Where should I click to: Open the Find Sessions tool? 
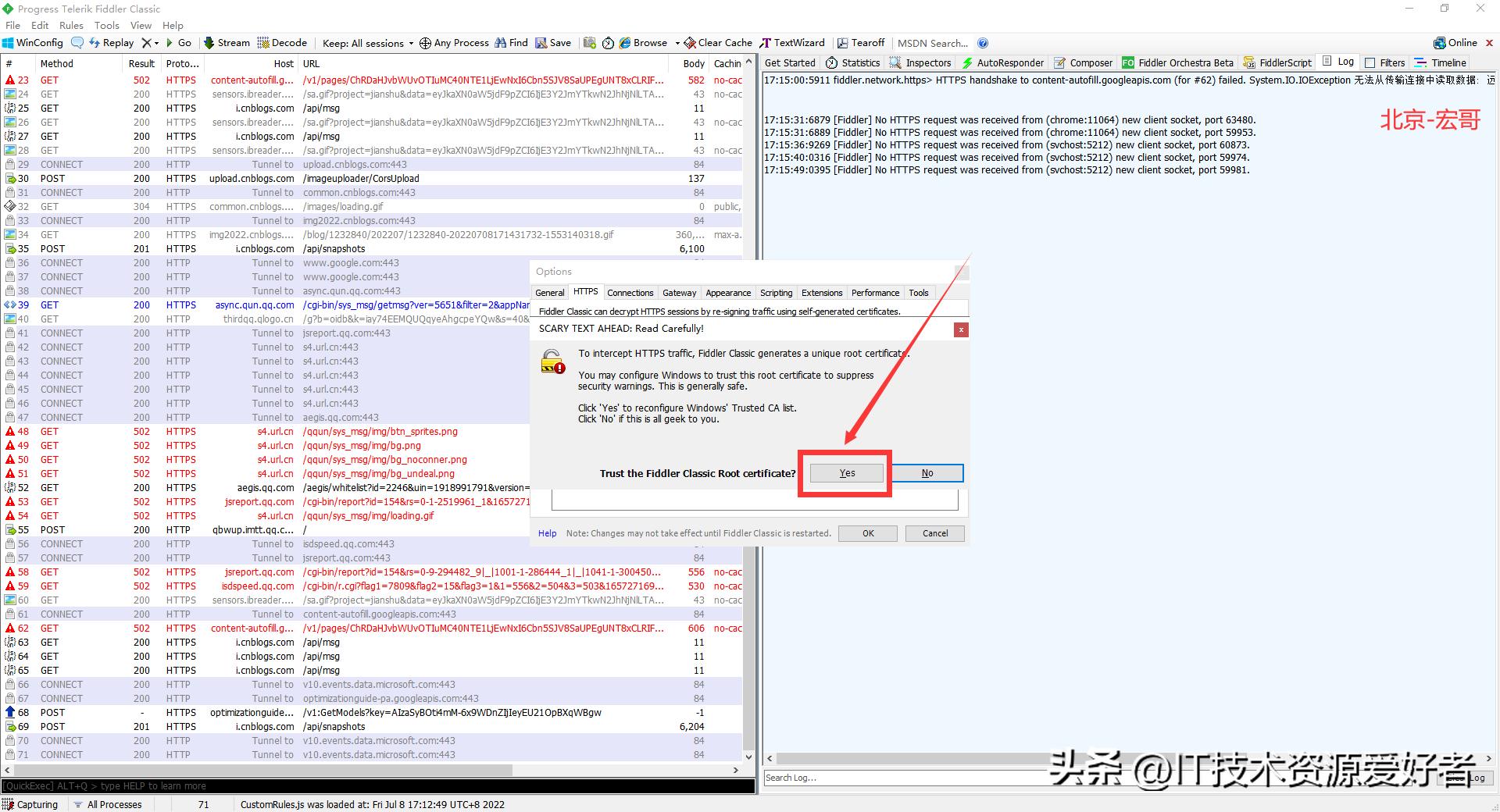(x=511, y=42)
